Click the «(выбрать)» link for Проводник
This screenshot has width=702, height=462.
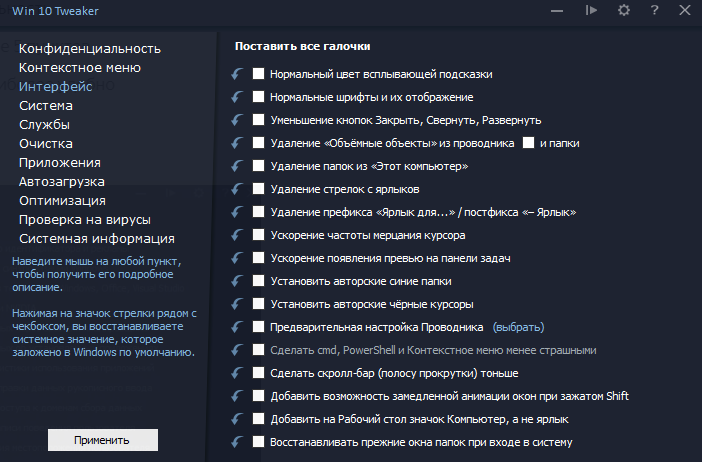(518, 327)
